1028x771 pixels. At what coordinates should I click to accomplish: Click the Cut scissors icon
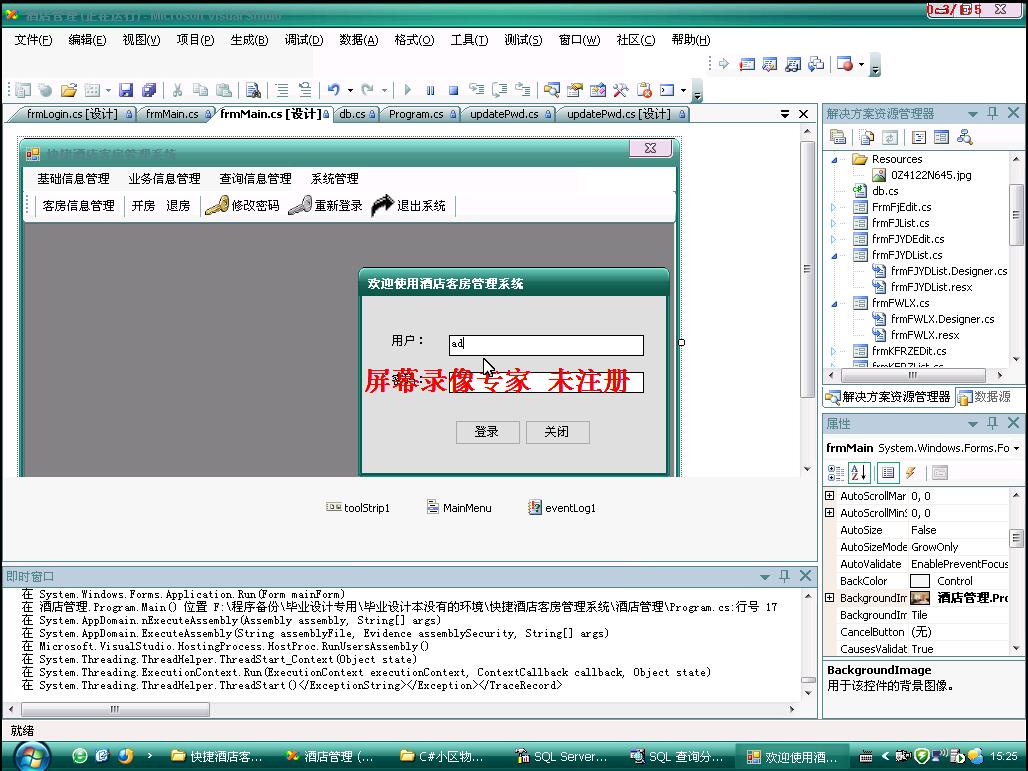tap(177, 90)
